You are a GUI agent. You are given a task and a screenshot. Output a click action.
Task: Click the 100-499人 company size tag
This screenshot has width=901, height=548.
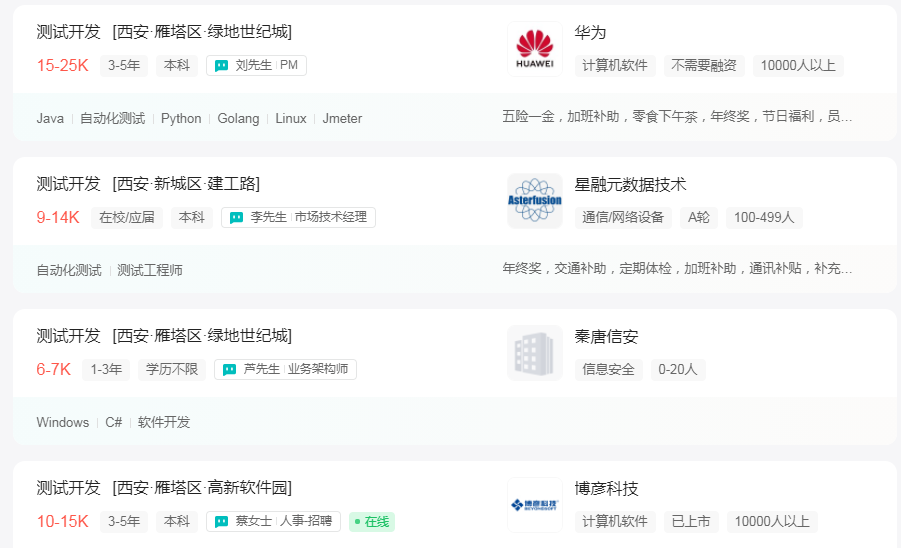coord(764,217)
